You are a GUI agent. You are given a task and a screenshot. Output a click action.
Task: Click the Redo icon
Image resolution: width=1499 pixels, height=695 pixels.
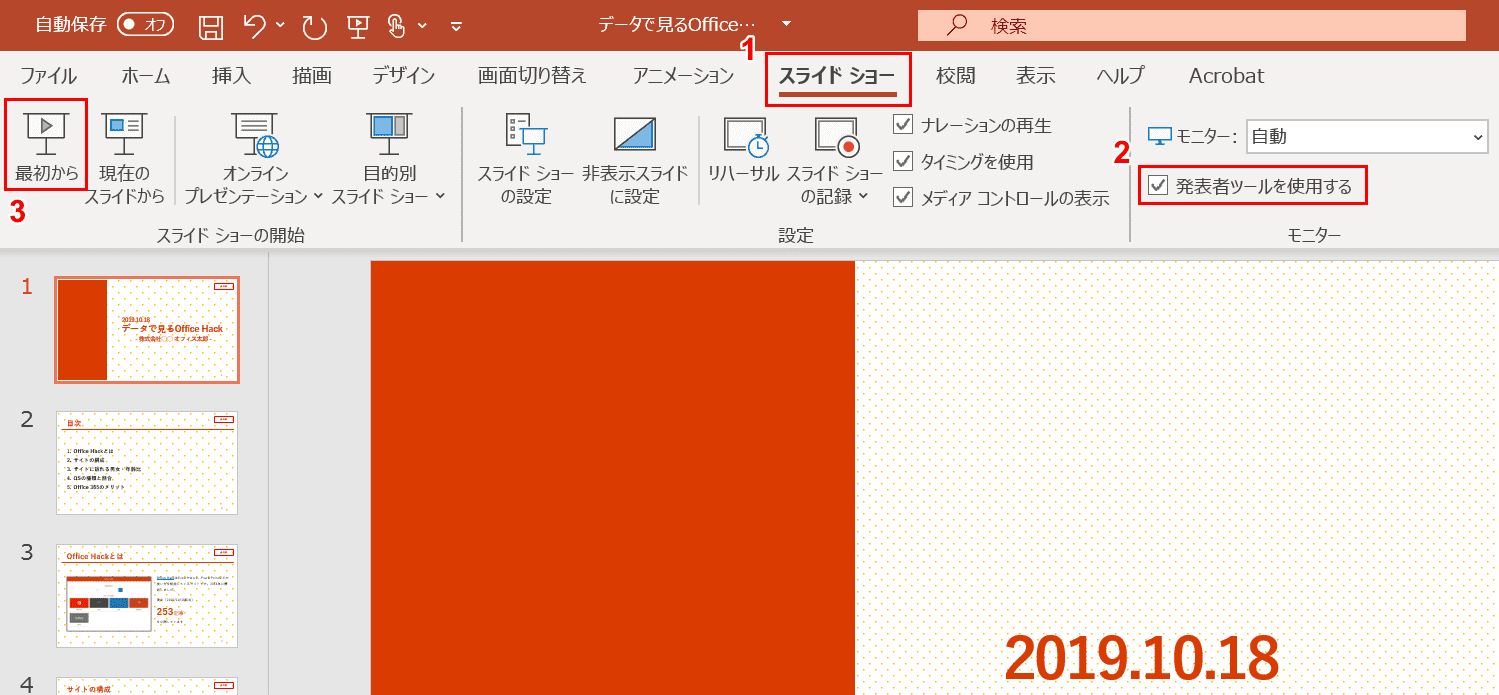click(315, 26)
